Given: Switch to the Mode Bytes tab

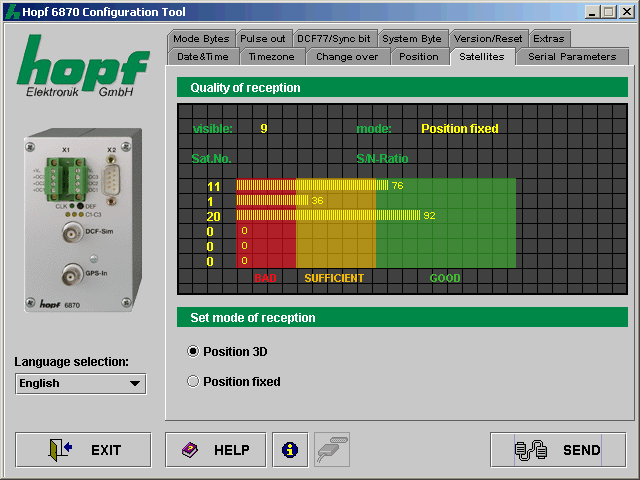Looking at the screenshot, I should tap(201, 38).
